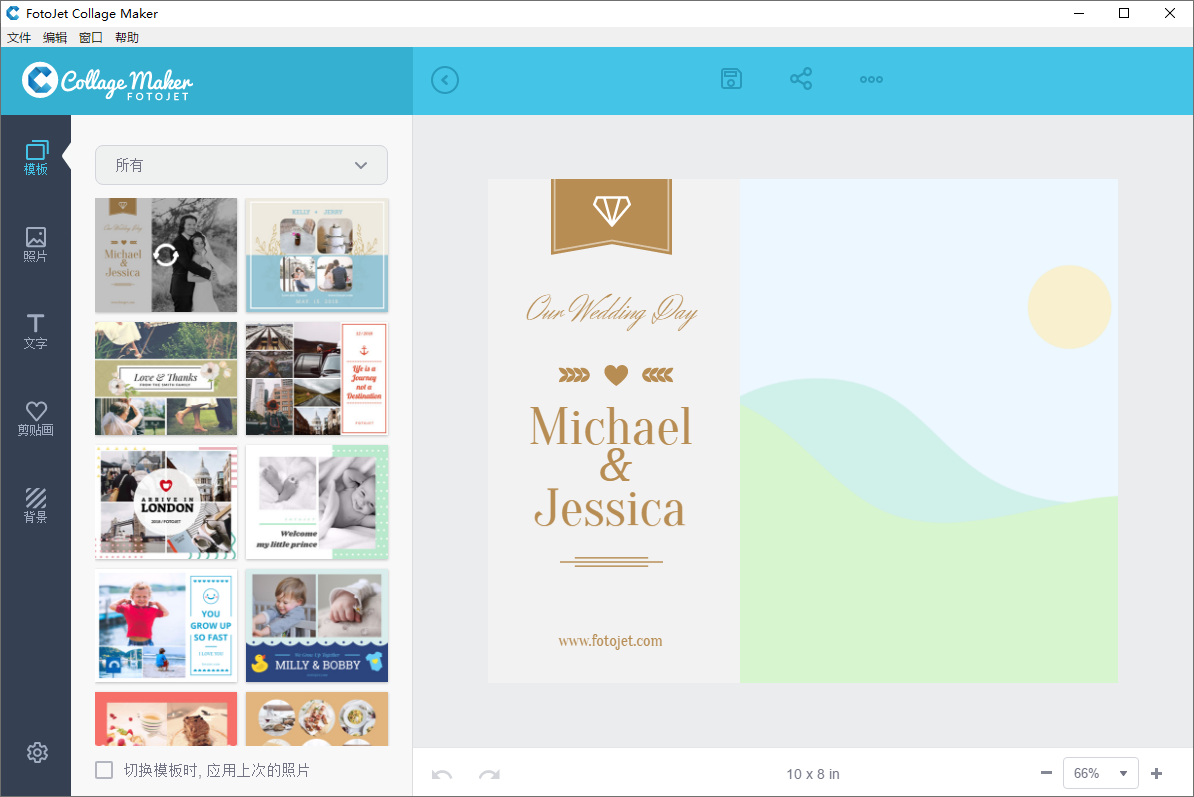Select the 文字 (Text) sidebar tool
Image resolution: width=1194 pixels, height=797 pixels.
[x=36, y=331]
